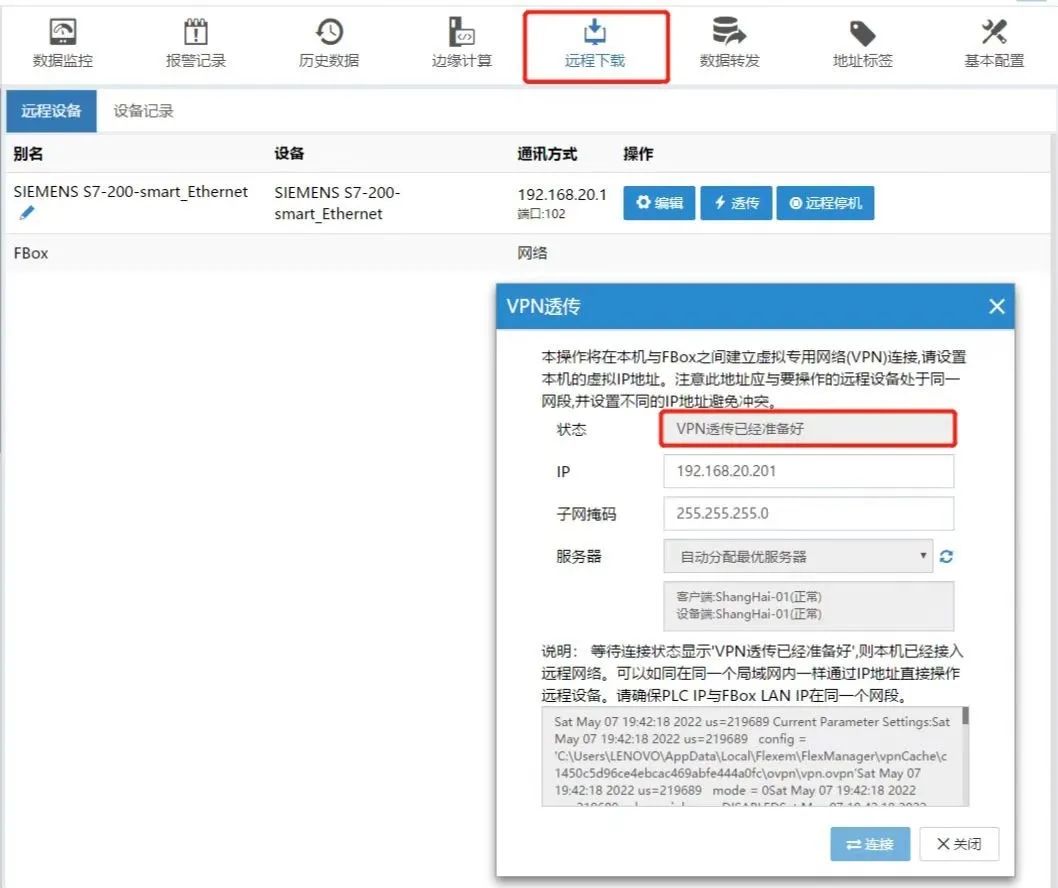Switch to the 设备记录 tab
Viewport: 1058px width, 888px height.
click(143, 111)
